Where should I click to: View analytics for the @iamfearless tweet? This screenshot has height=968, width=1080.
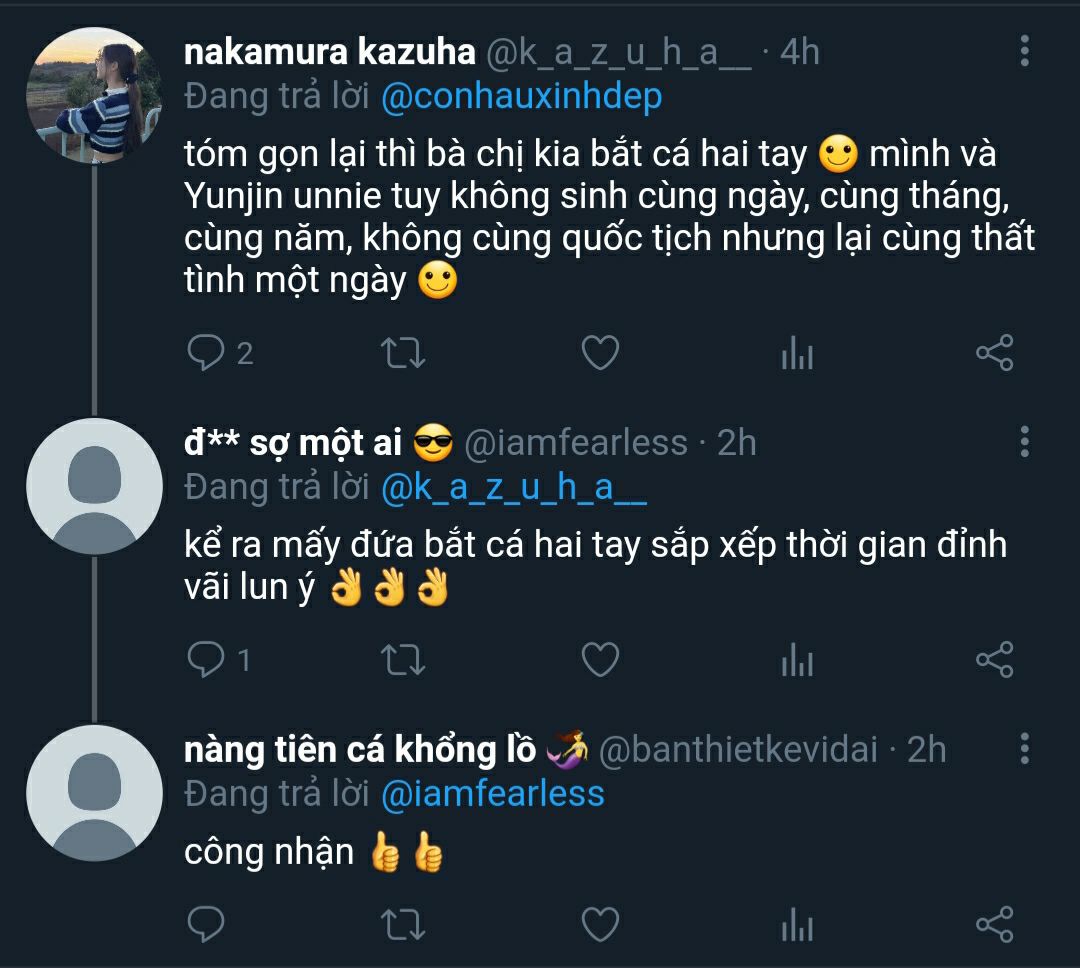[796, 658]
